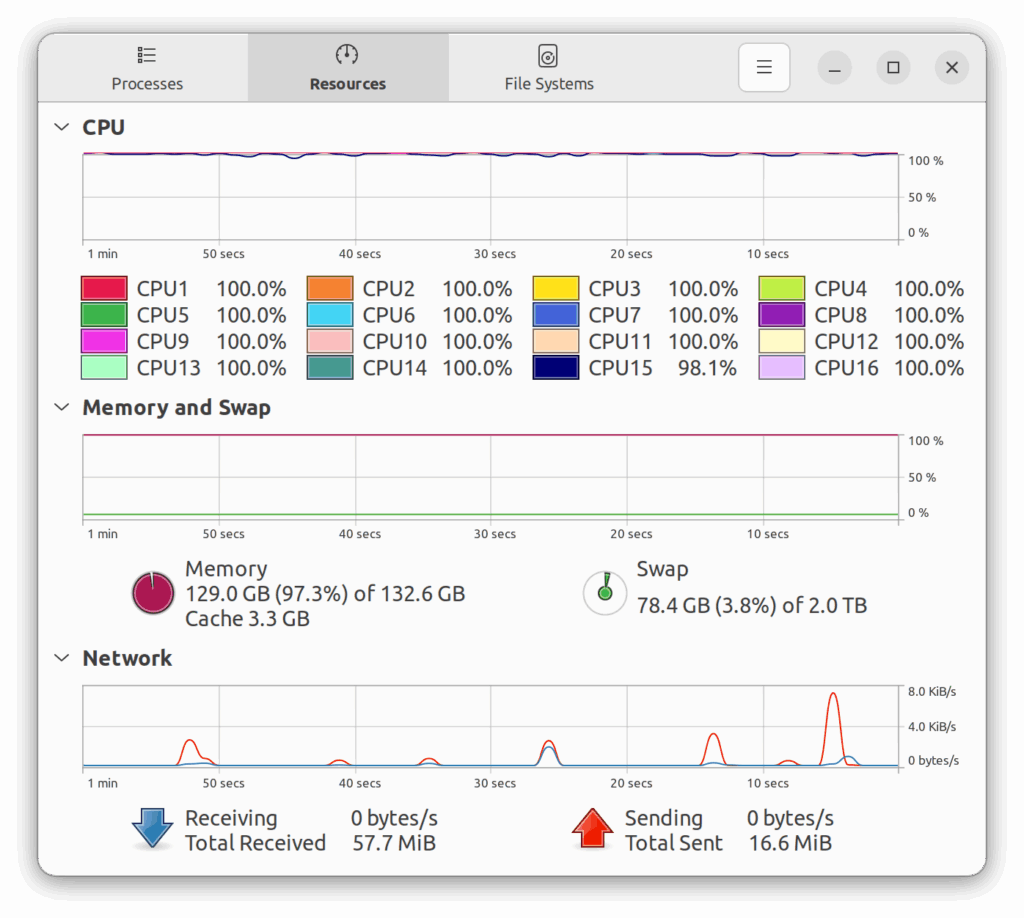Click the Memory pie chart icon
The width and height of the screenshot is (1024, 918).
(x=153, y=593)
